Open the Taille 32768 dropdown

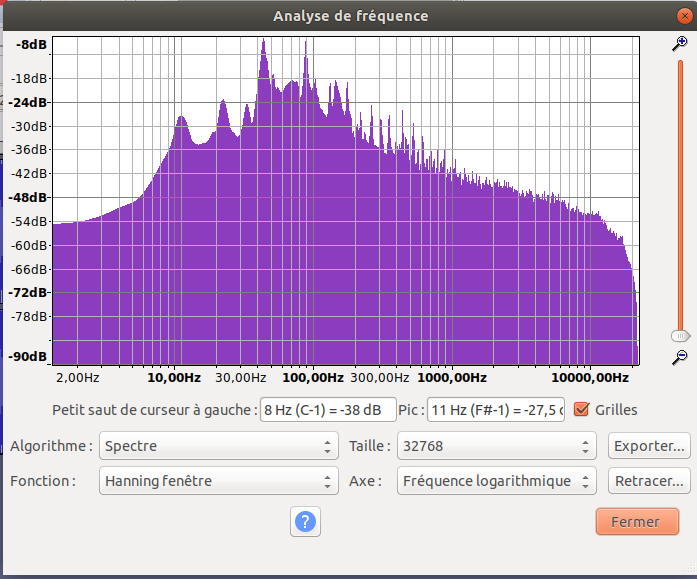497,446
